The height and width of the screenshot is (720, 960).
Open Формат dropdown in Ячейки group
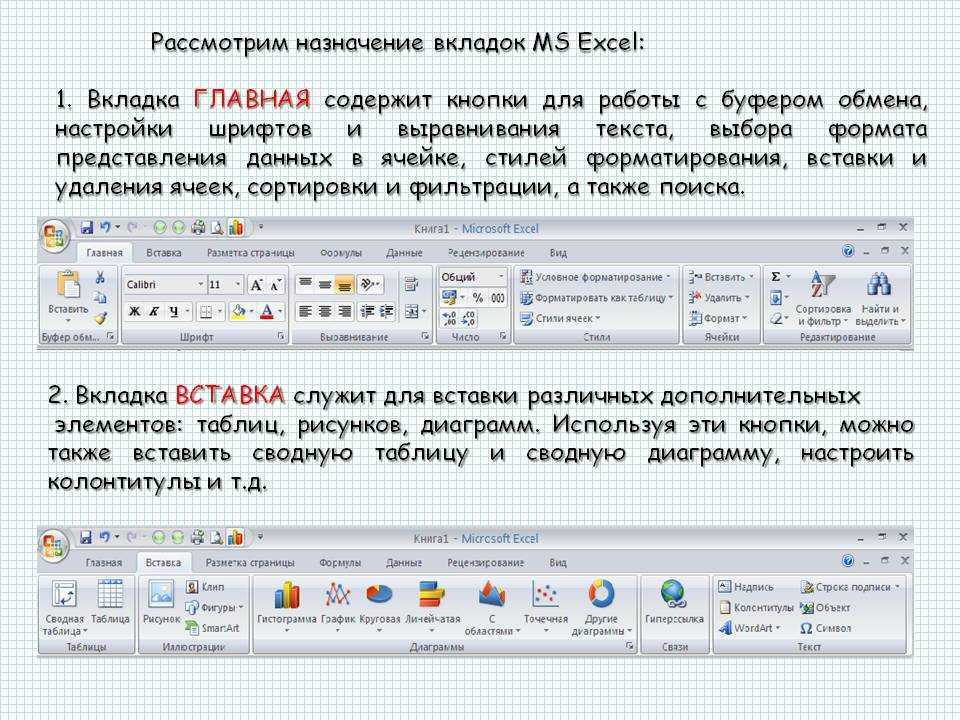(x=719, y=318)
